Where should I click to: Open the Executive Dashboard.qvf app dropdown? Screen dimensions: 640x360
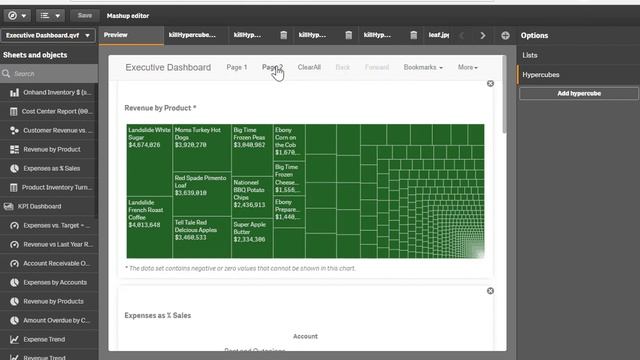point(48,36)
